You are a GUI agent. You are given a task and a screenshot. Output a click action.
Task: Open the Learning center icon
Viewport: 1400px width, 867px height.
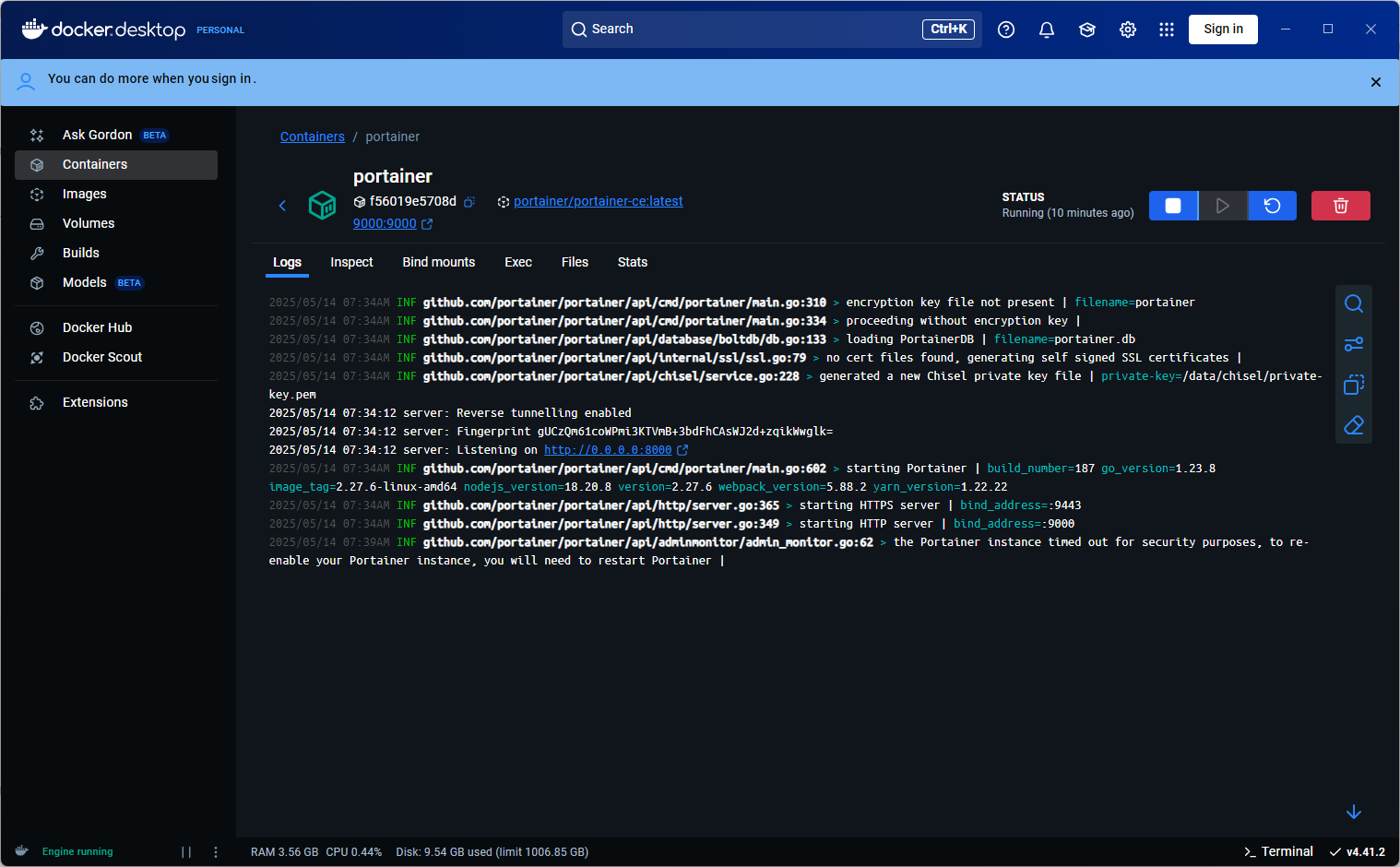(1087, 30)
